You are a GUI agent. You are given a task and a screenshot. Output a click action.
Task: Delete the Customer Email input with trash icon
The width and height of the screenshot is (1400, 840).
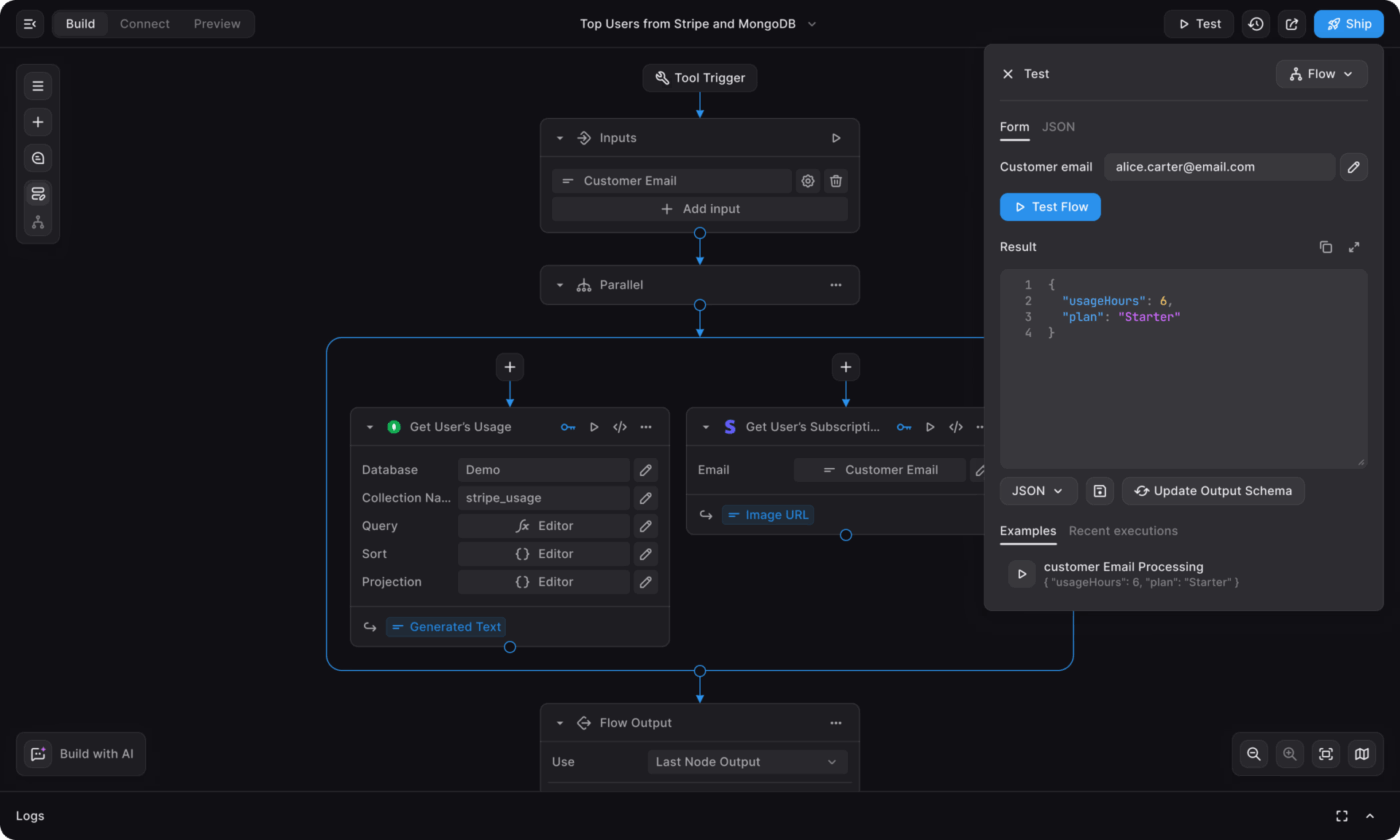click(835, 180)
